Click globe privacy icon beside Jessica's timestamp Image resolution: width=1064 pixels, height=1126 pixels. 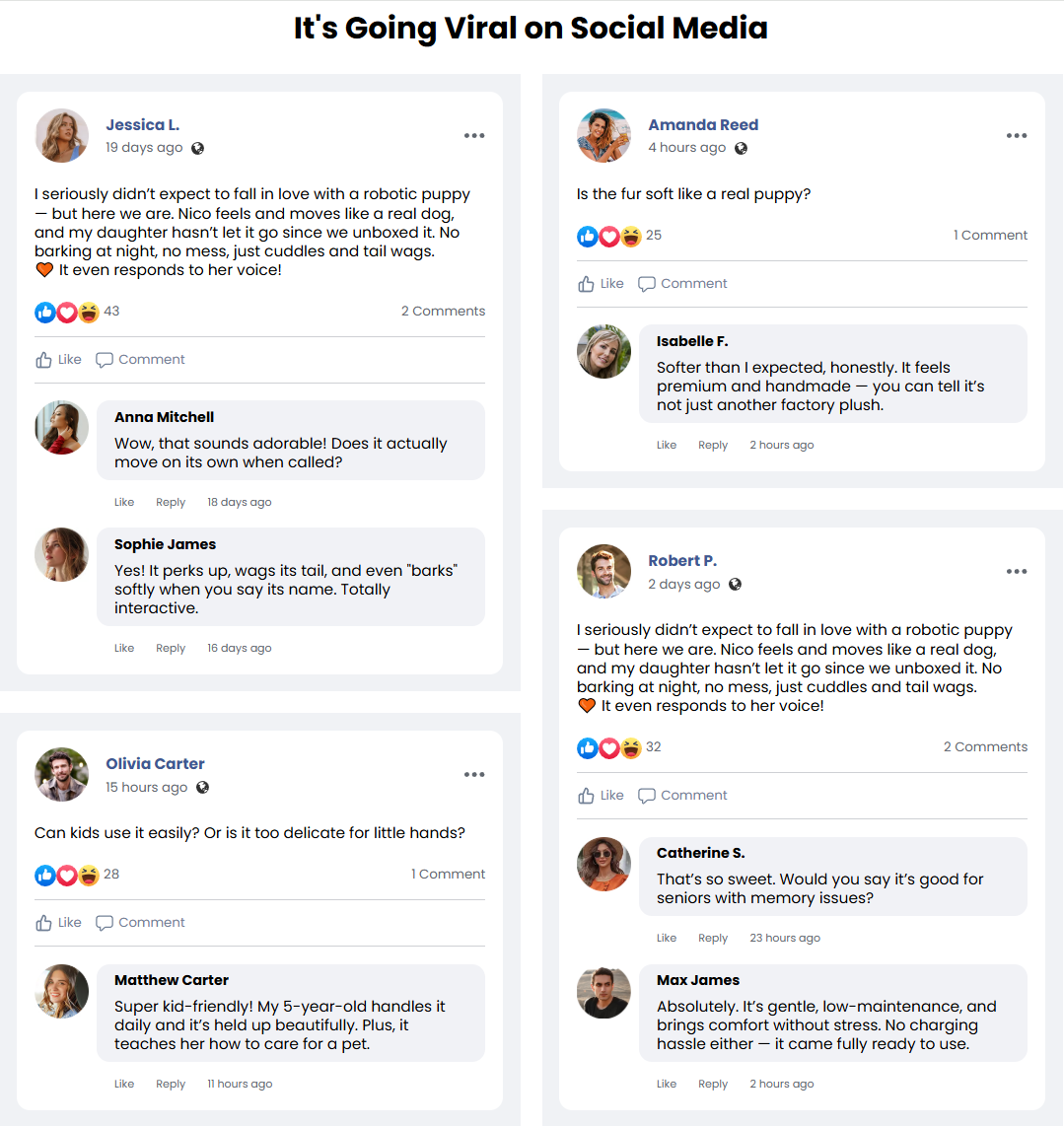[x=197, y=149]
